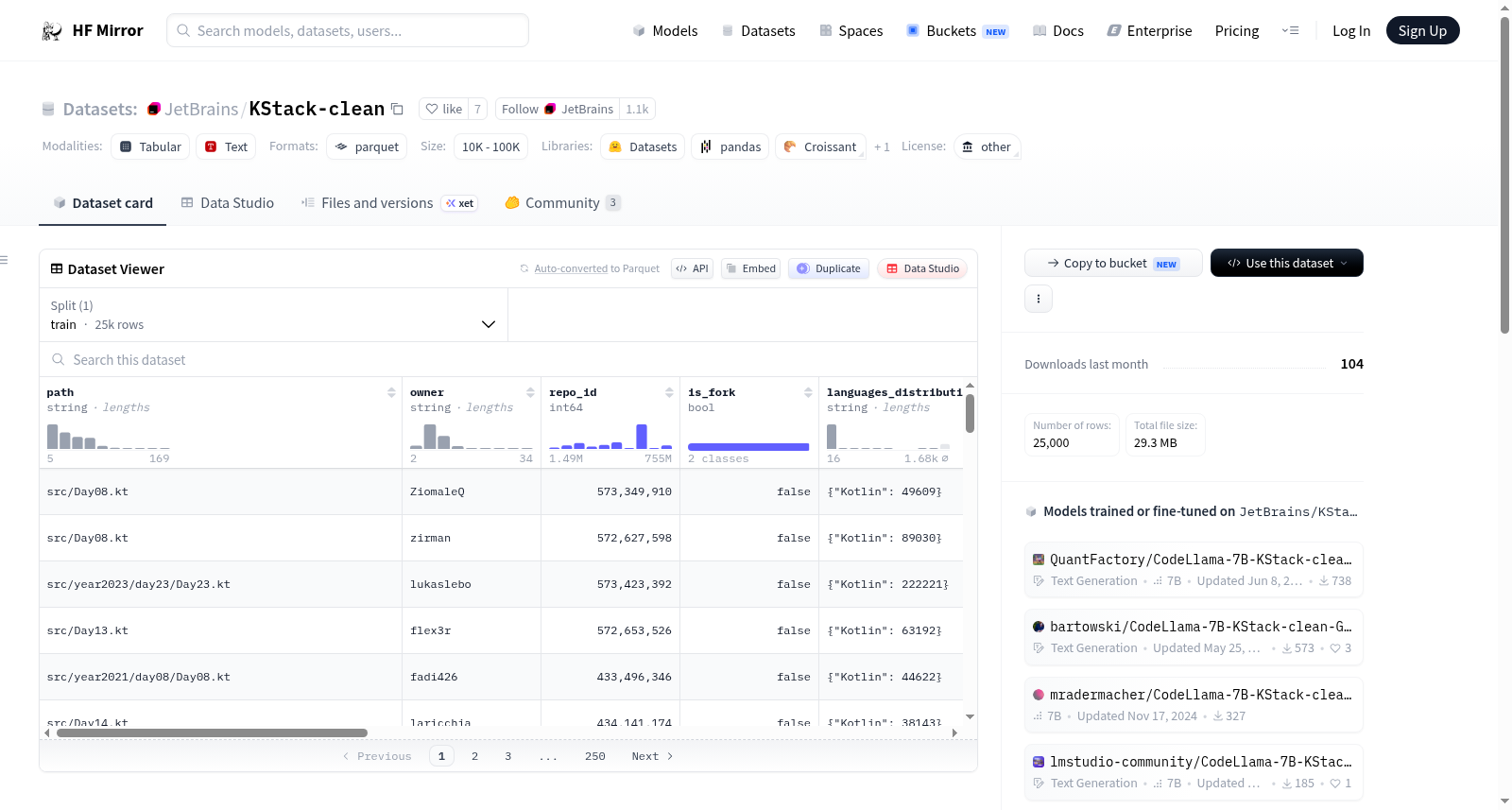The height and width of the screenshot is (810, 1512).
Task: Sort by the owner column
Action: pos(530,392)
